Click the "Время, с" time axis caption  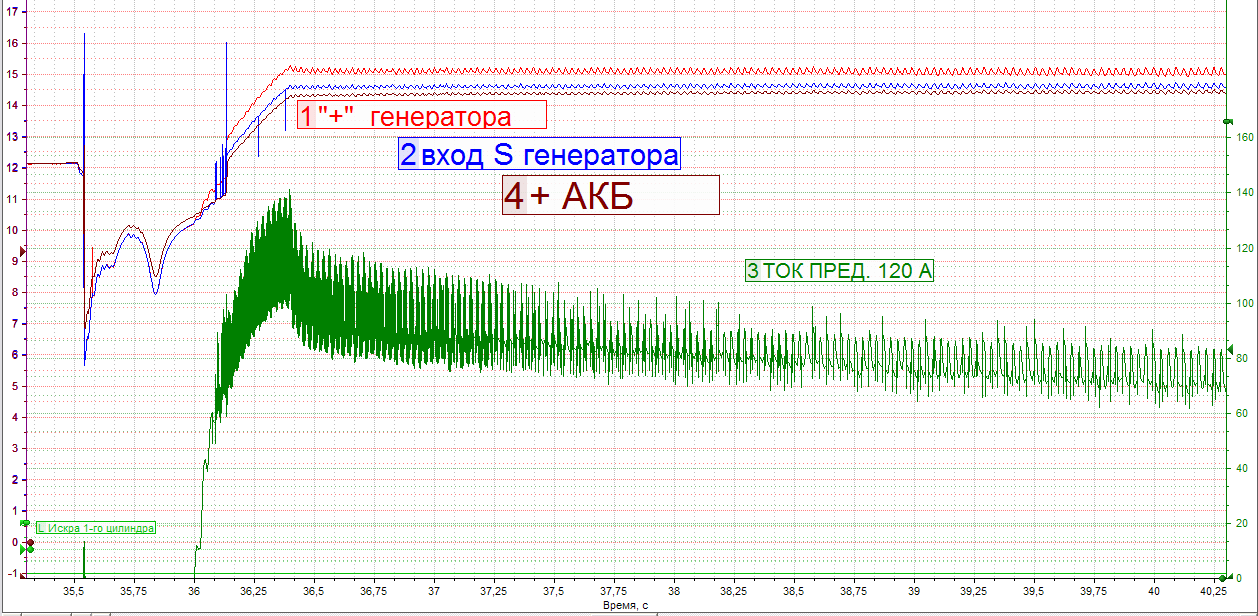(x=625, y=606)
